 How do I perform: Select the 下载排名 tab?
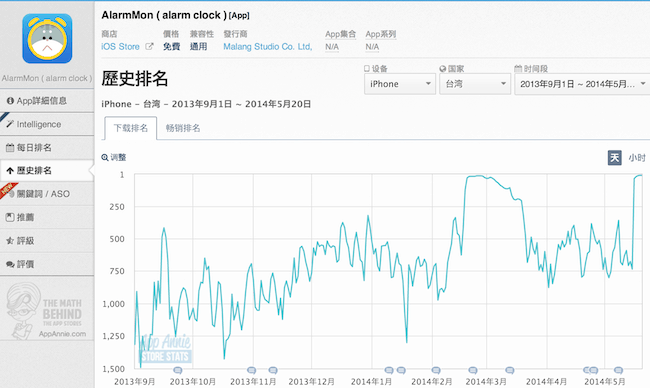coord(131,128)
